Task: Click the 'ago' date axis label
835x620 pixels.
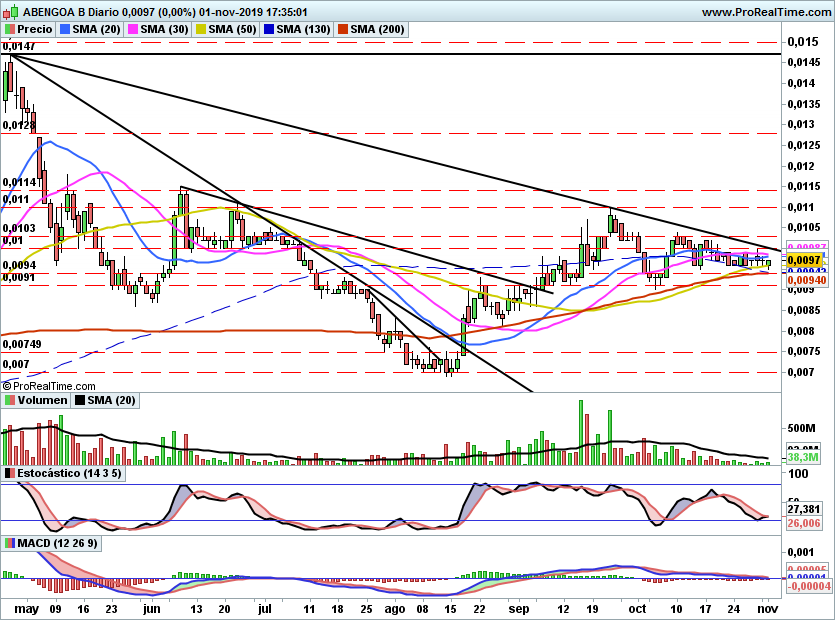Action: point(395,609)
